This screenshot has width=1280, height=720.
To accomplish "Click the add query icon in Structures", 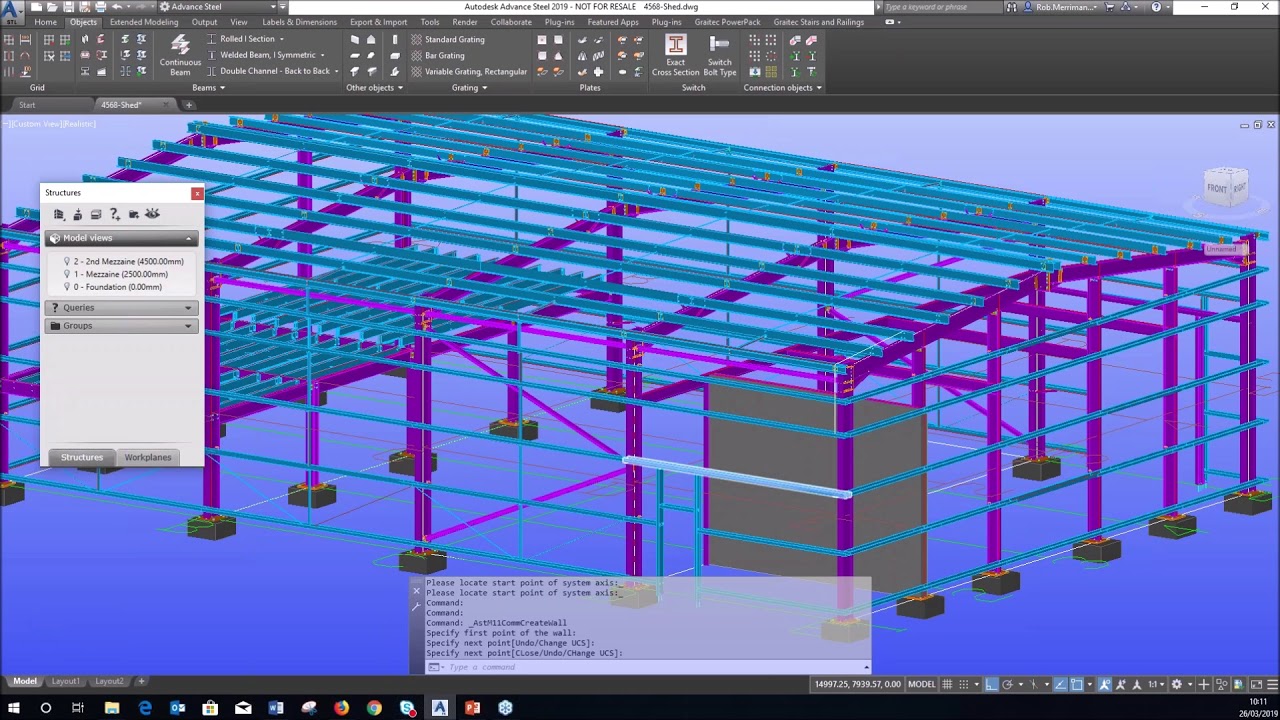I will (114, 214).
